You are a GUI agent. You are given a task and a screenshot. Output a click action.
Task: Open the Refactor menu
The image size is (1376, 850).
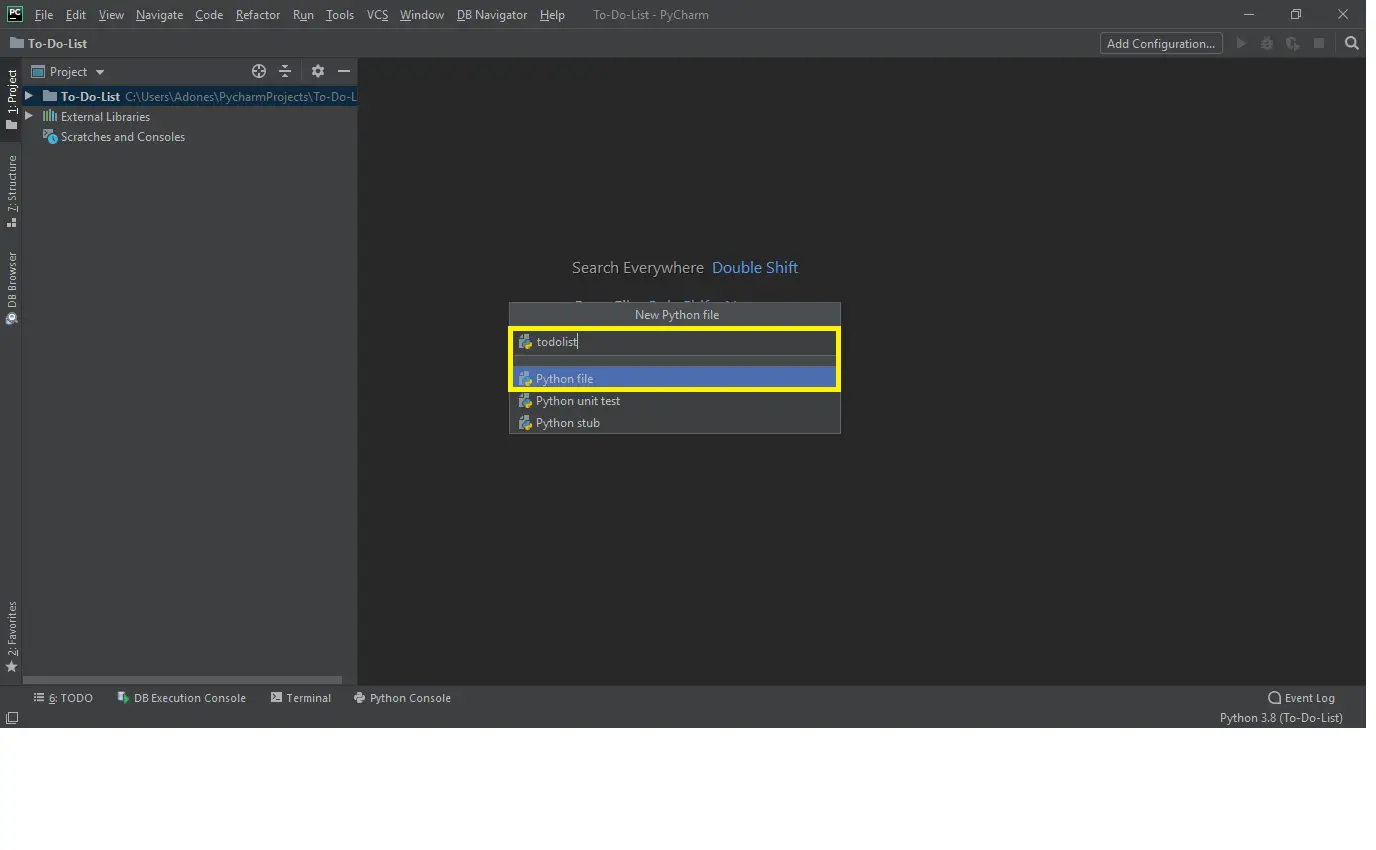click(x=257, y=14)
